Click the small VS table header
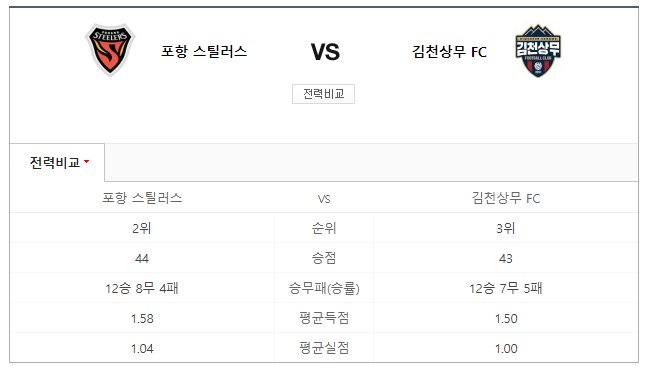This screenshot has width=646, height=370. pyautogui.click(x=324, y=199)
